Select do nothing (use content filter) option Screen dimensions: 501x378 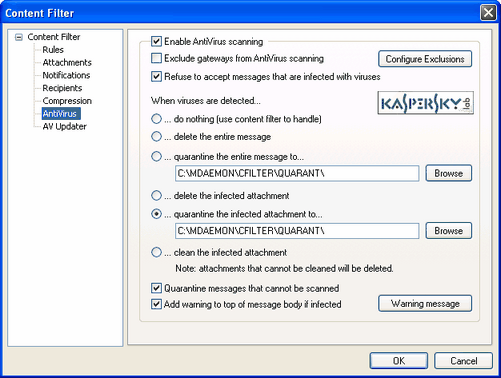pos(156,119)
